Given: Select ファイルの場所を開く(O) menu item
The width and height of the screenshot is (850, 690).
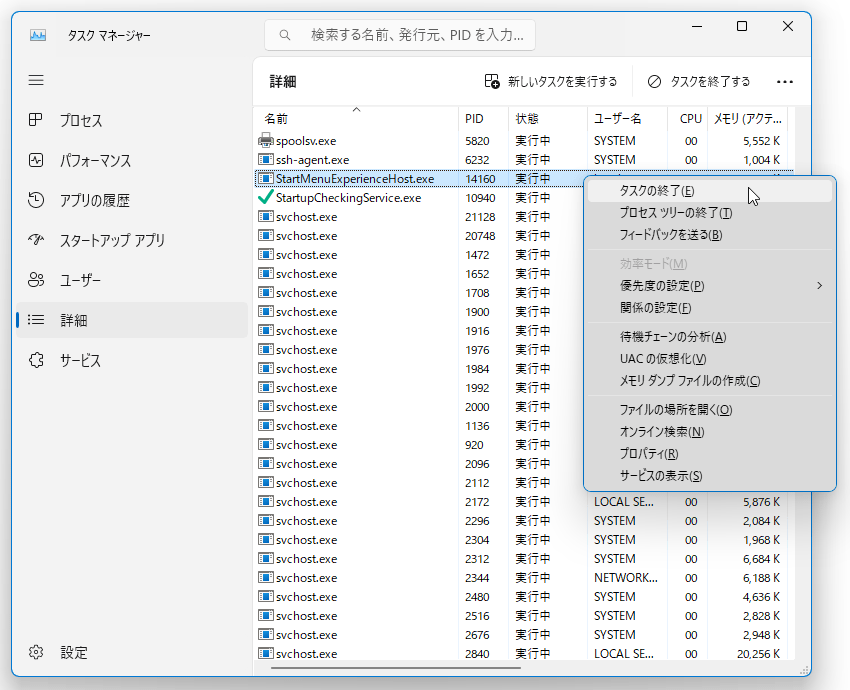Looking at the screenshot, I should (x=710, y=410).
